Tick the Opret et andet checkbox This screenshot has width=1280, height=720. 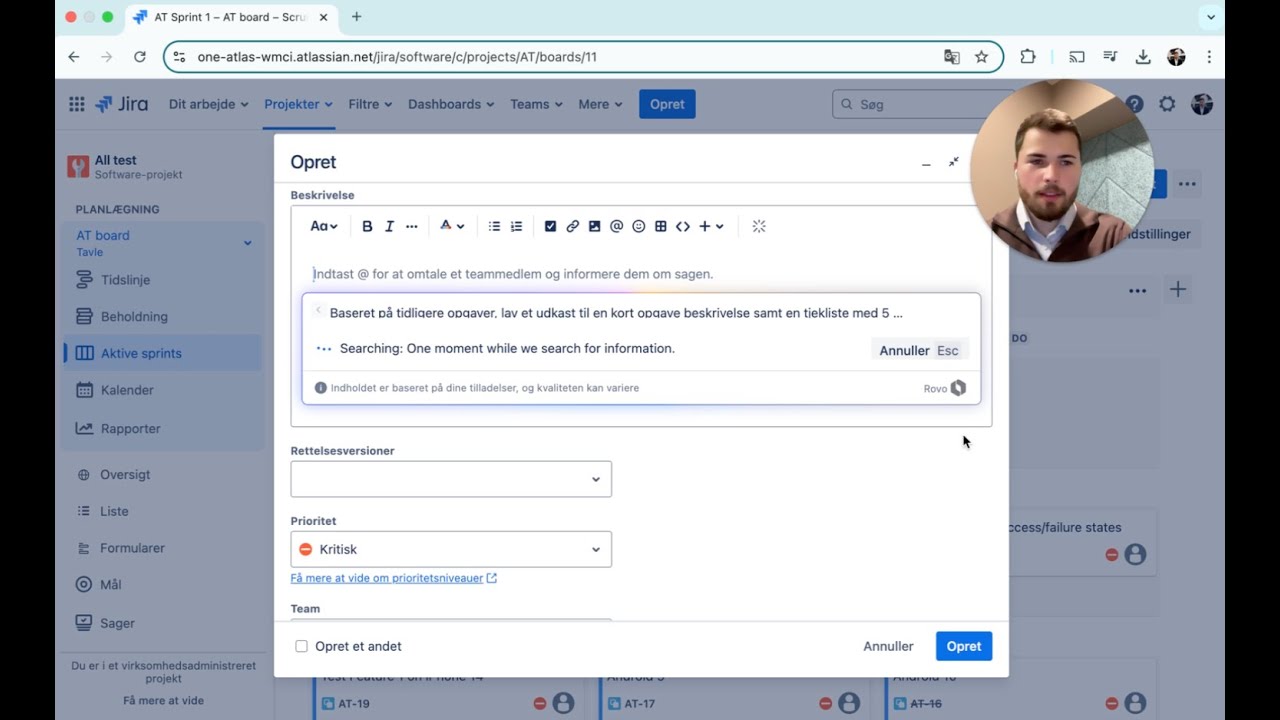[x=301, y=646]
